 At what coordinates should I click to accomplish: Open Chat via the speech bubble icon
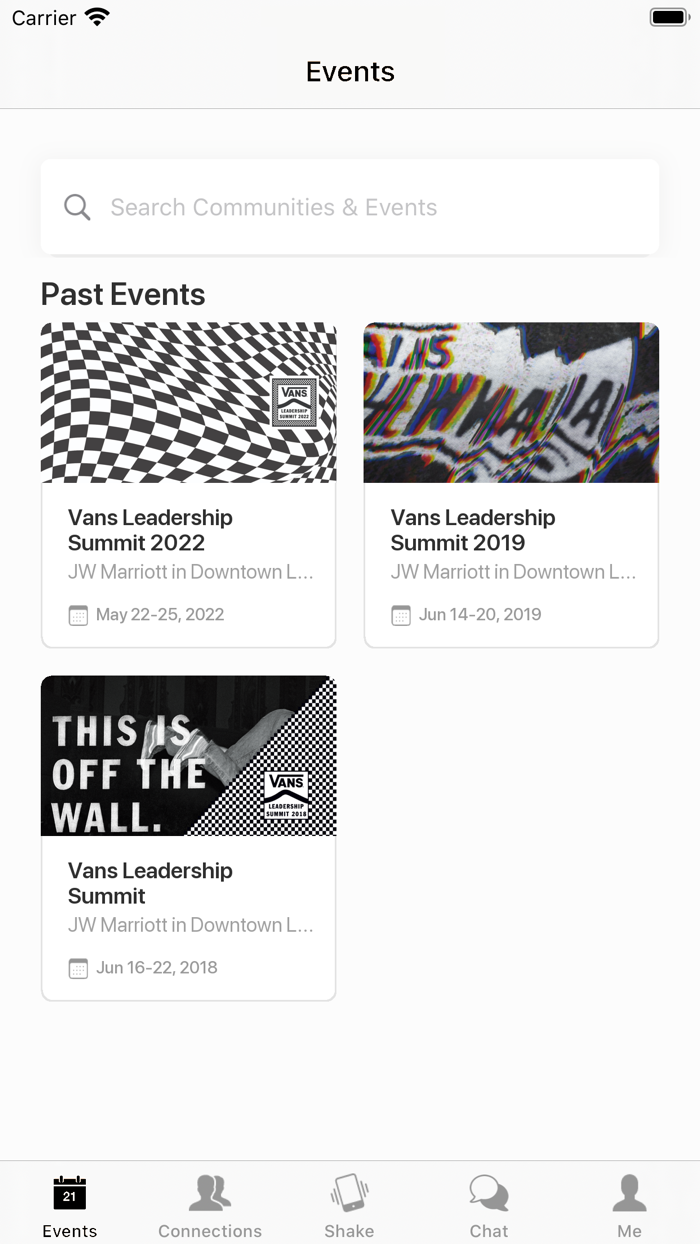(x=489, y=1190)
